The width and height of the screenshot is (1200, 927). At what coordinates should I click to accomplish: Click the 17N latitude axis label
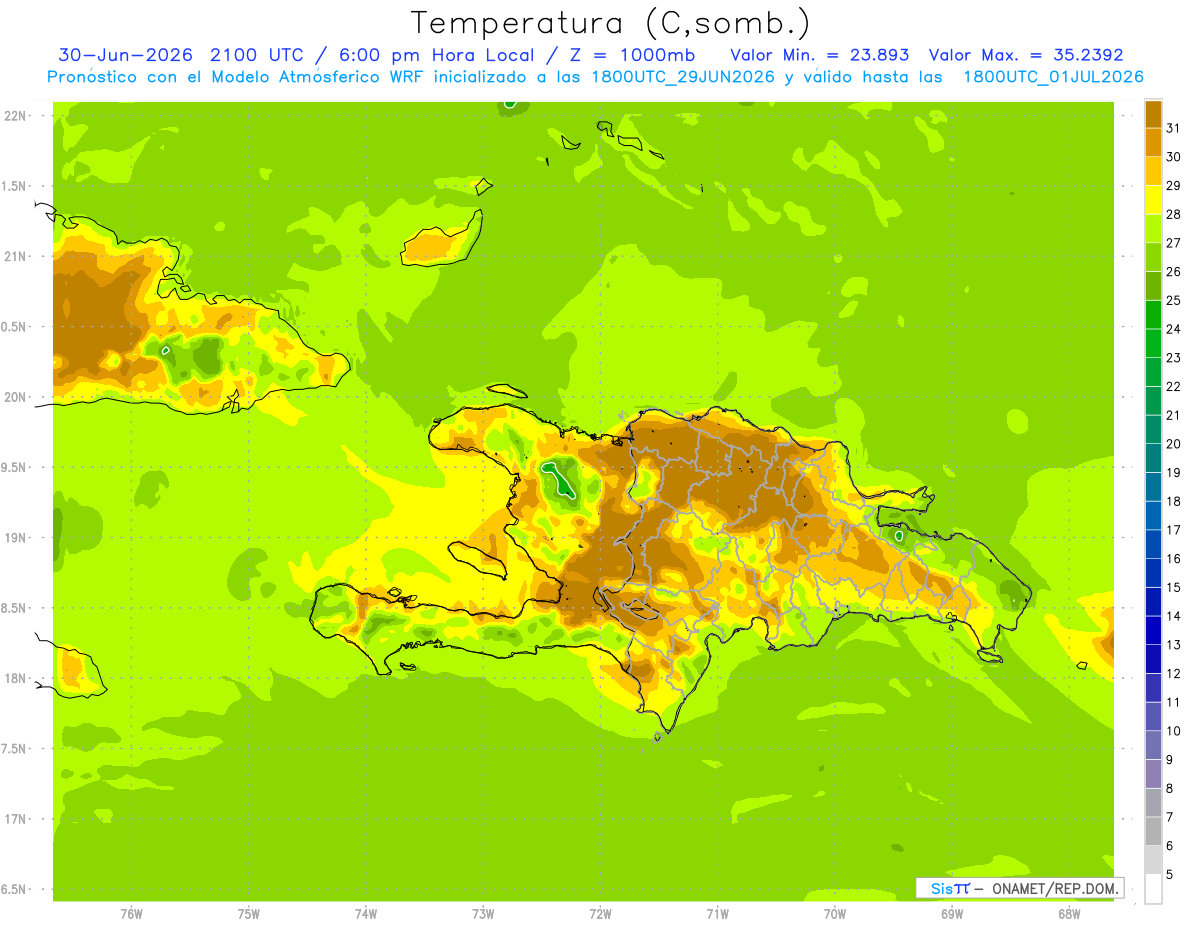(x=16, y=820)
